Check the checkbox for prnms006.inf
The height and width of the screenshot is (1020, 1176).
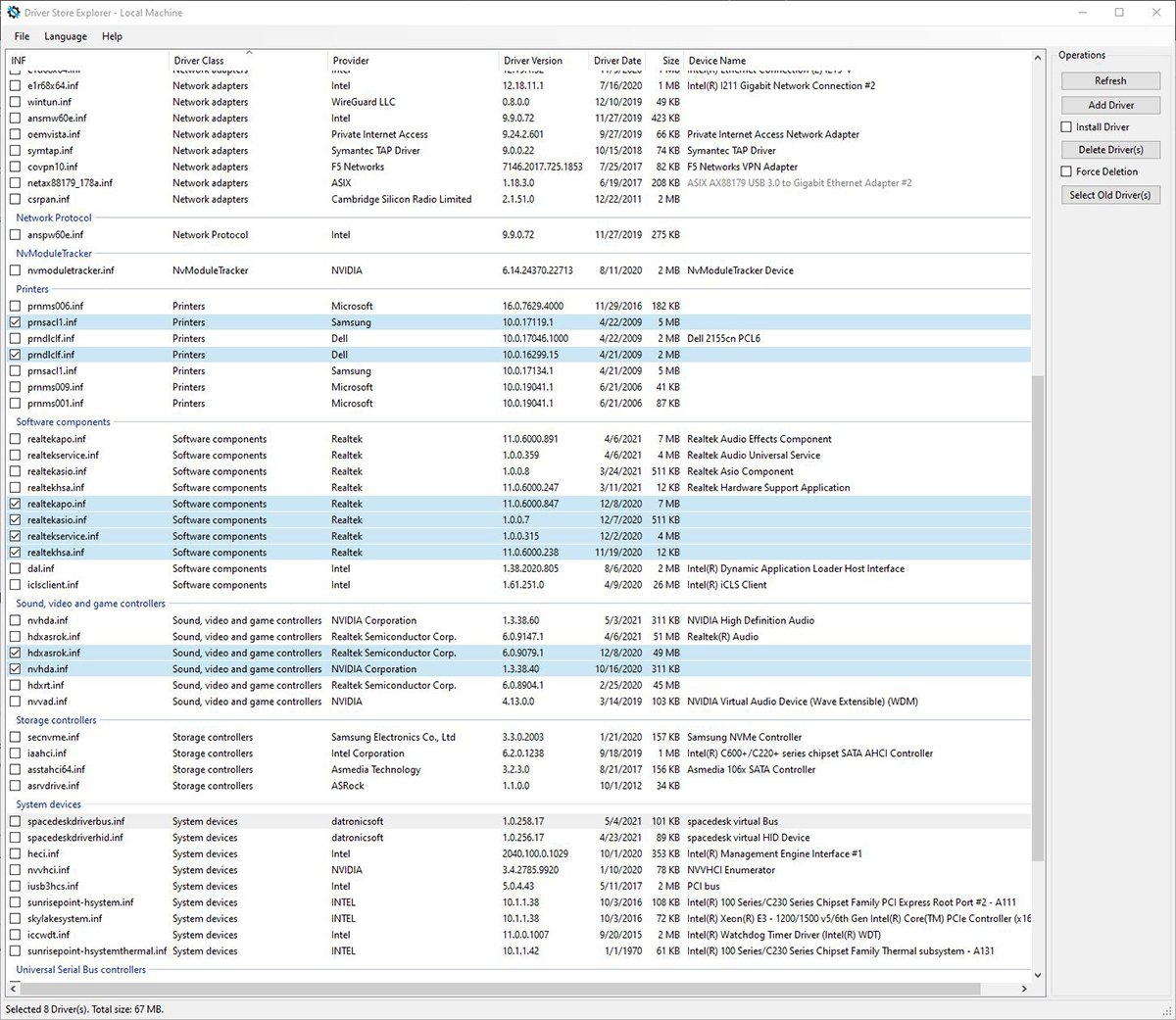15,305
